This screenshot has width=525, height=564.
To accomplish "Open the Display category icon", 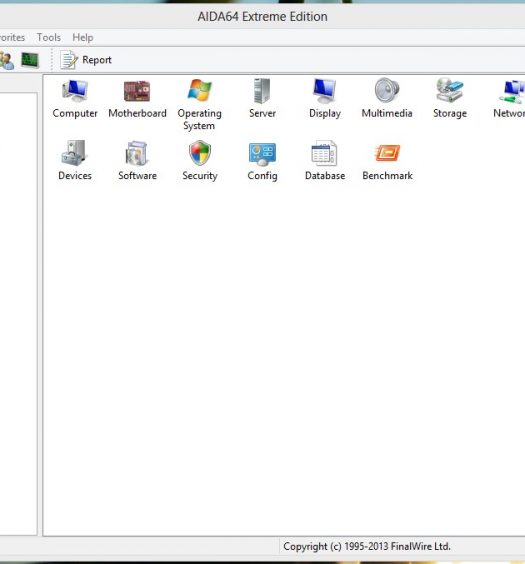I will [324, 91].
